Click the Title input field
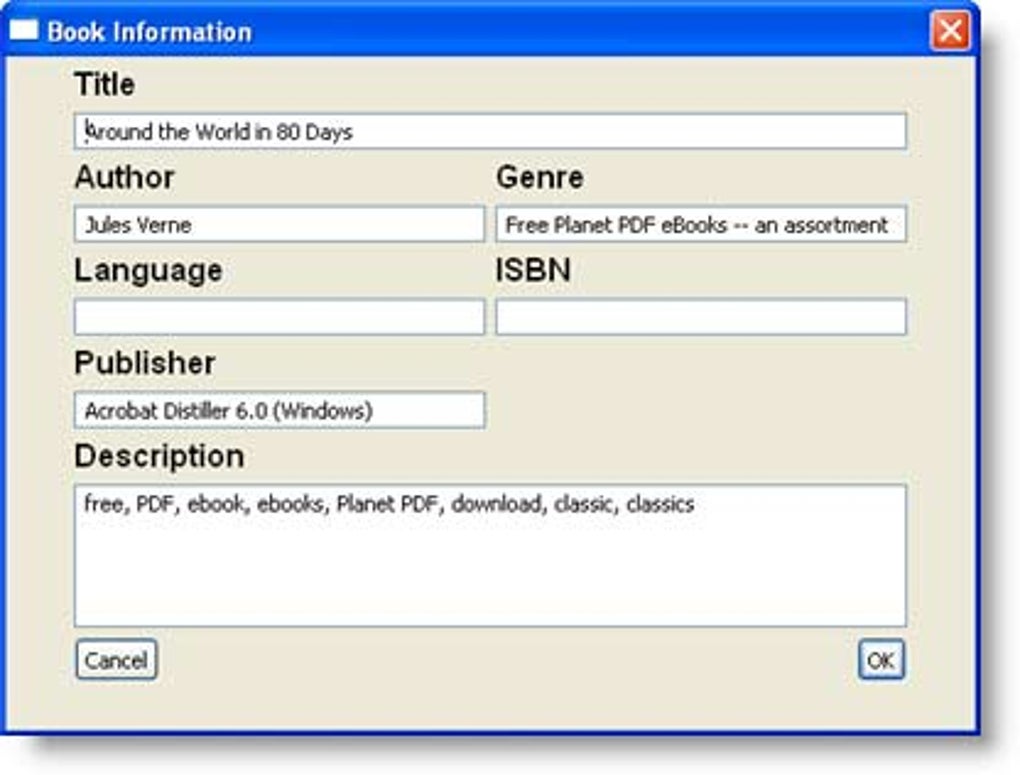This screenshot has width=1020, height=775. click(490, 132)
